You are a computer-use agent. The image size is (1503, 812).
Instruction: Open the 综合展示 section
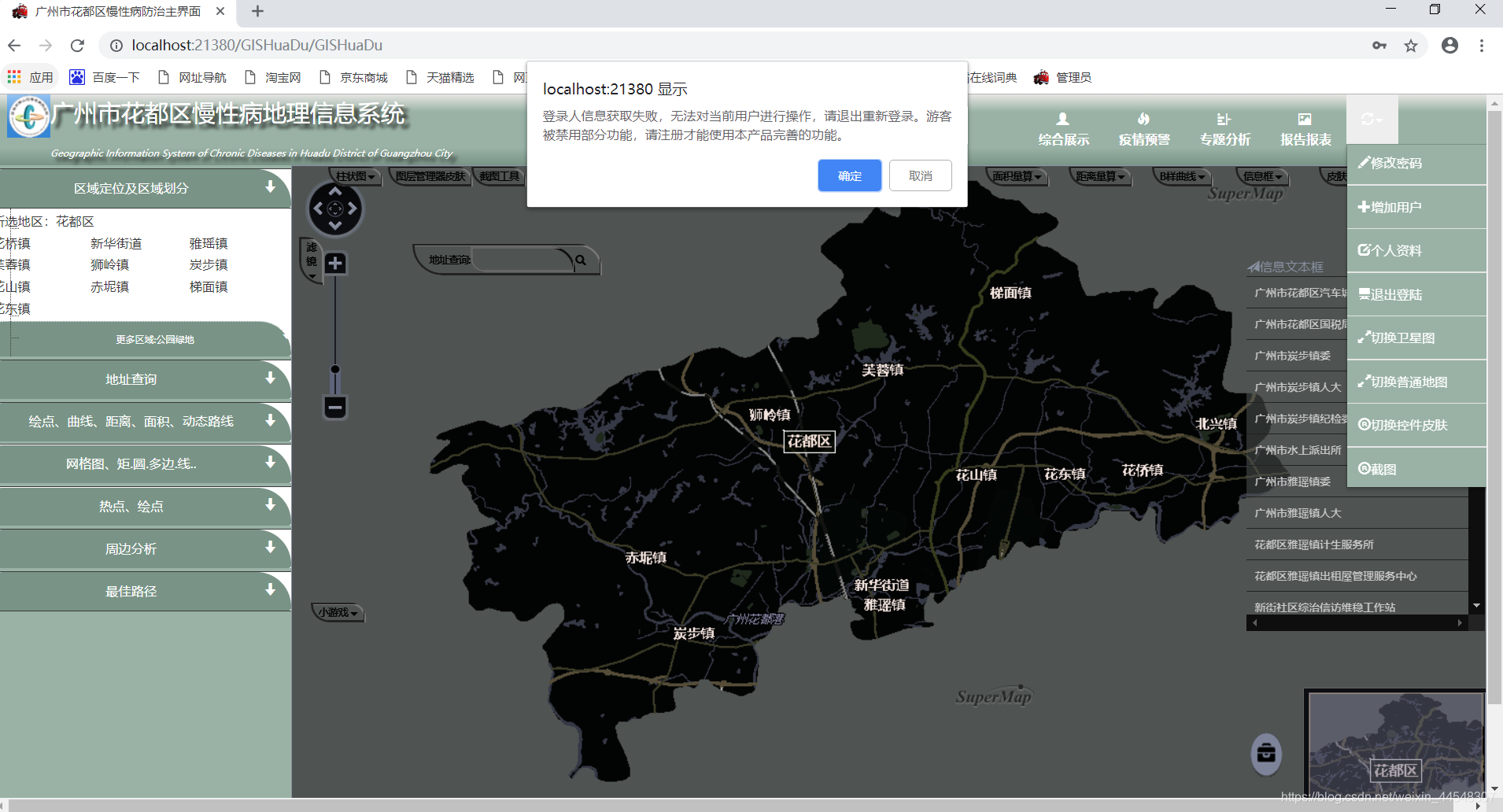[x=1064, y=130]
